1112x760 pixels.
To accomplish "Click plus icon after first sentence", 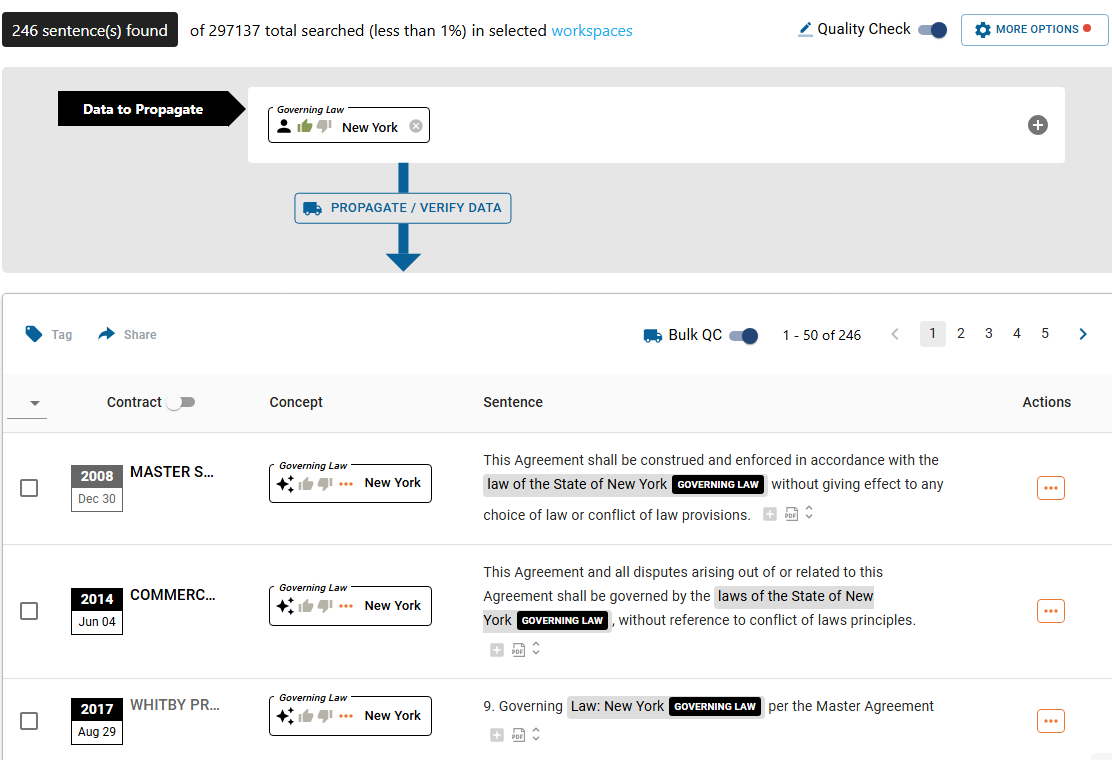I will (769, 514).
